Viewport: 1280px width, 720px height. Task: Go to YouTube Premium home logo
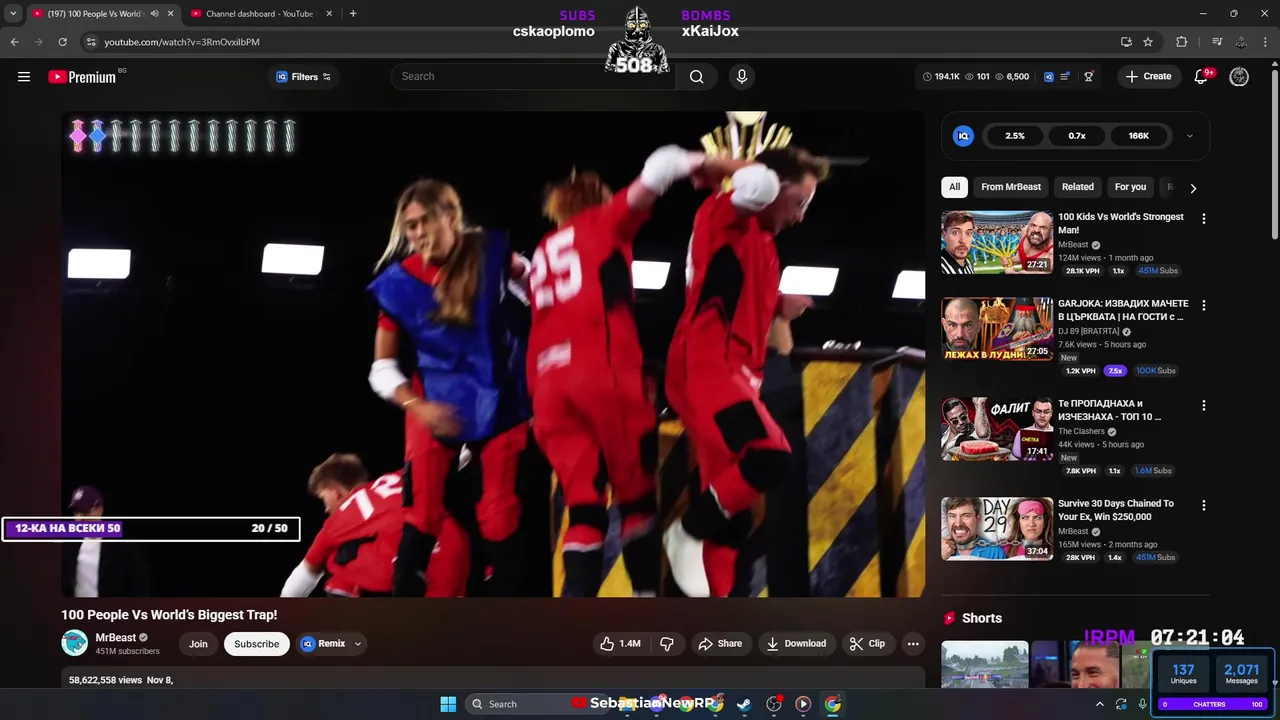pos(82,77)
